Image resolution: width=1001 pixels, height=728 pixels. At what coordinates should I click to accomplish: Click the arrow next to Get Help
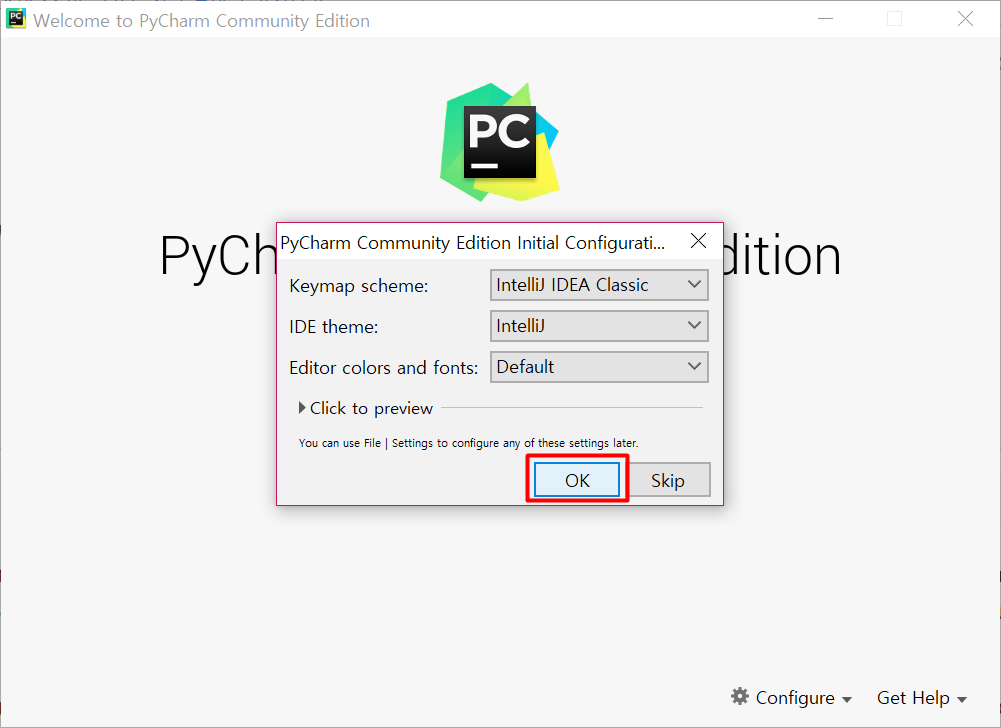click(962, 700)
